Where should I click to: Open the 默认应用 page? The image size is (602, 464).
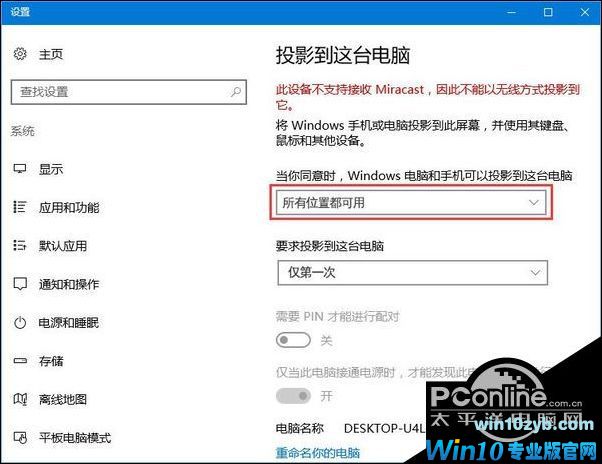pyautogui.click(x=63, y=246)
